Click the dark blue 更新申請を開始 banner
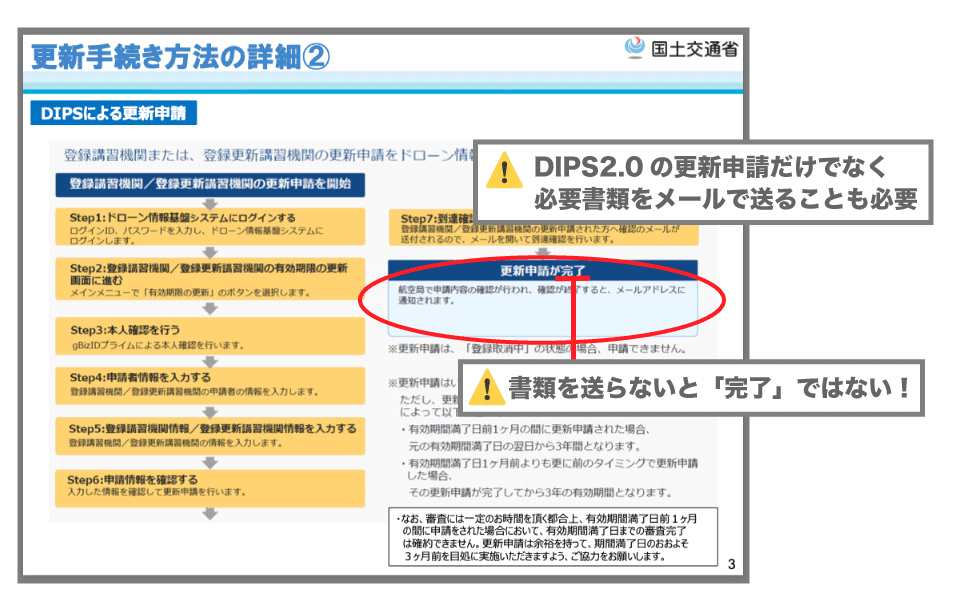 tap(210, 184)
